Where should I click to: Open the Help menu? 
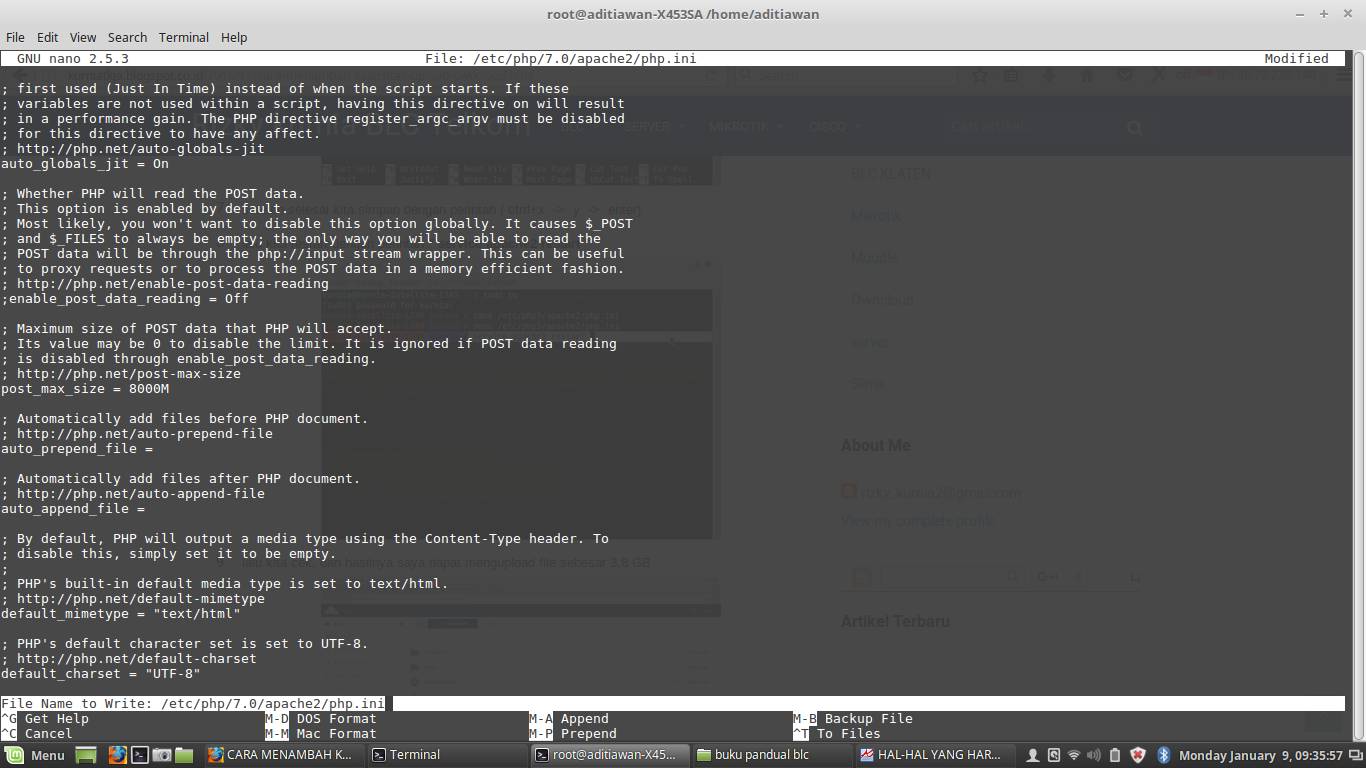234,37
